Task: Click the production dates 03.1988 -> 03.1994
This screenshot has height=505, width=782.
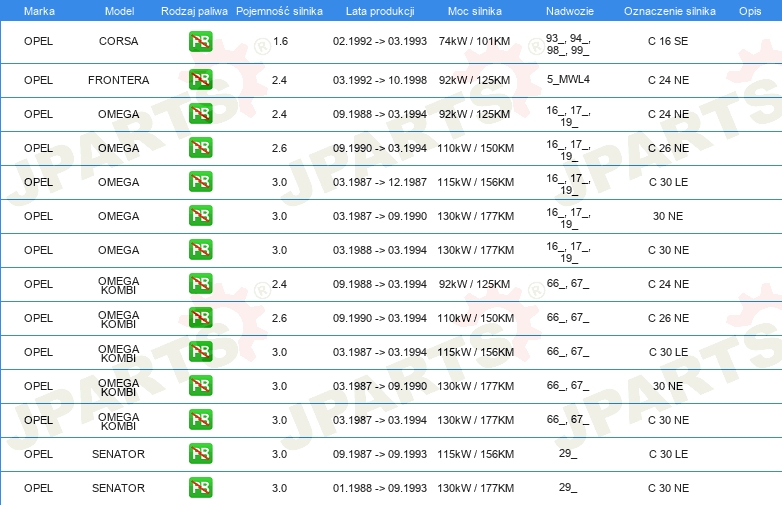Action: 380,250
